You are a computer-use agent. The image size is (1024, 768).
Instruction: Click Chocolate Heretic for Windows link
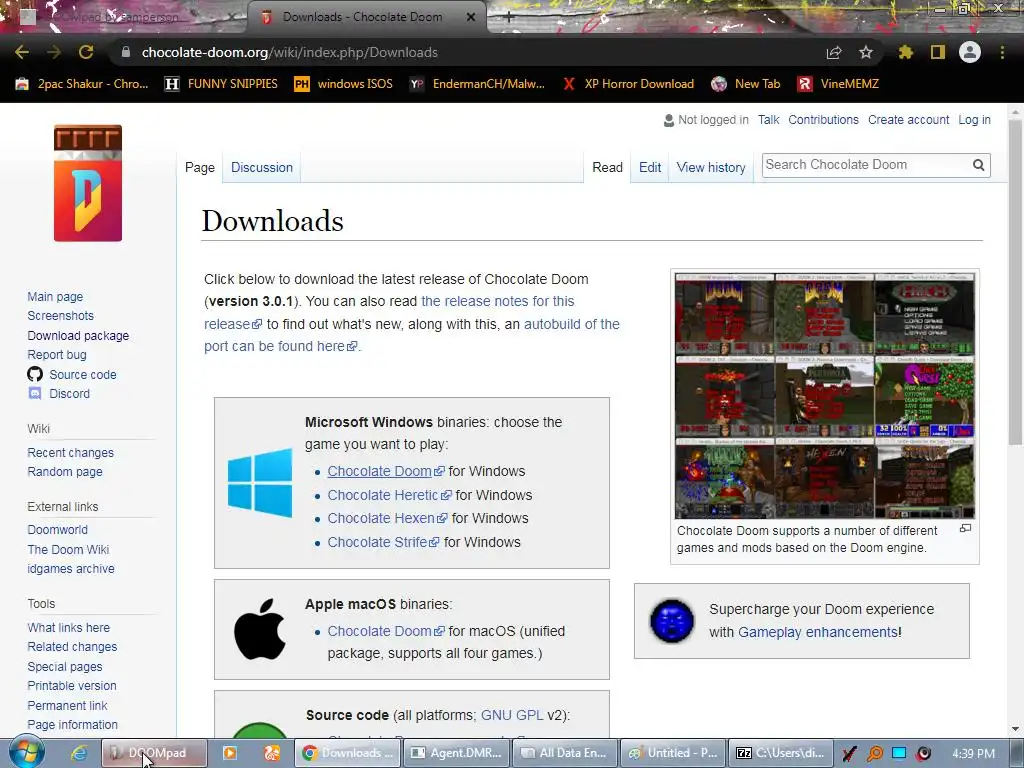[389, 495]
